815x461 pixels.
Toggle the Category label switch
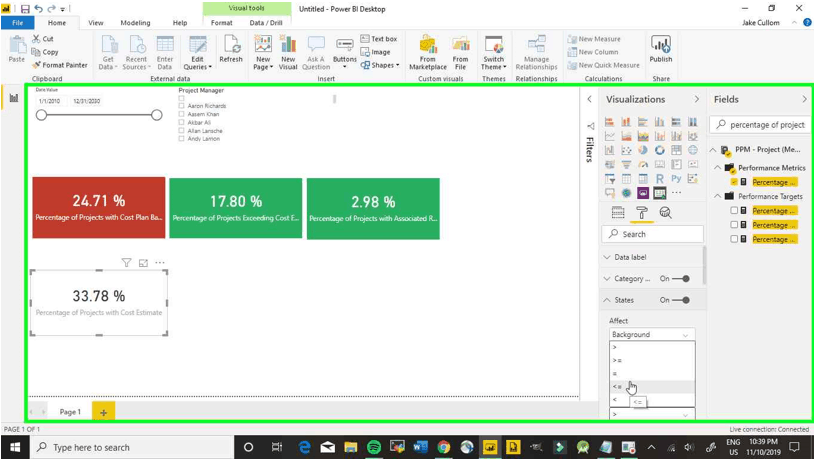click(680, 279)
